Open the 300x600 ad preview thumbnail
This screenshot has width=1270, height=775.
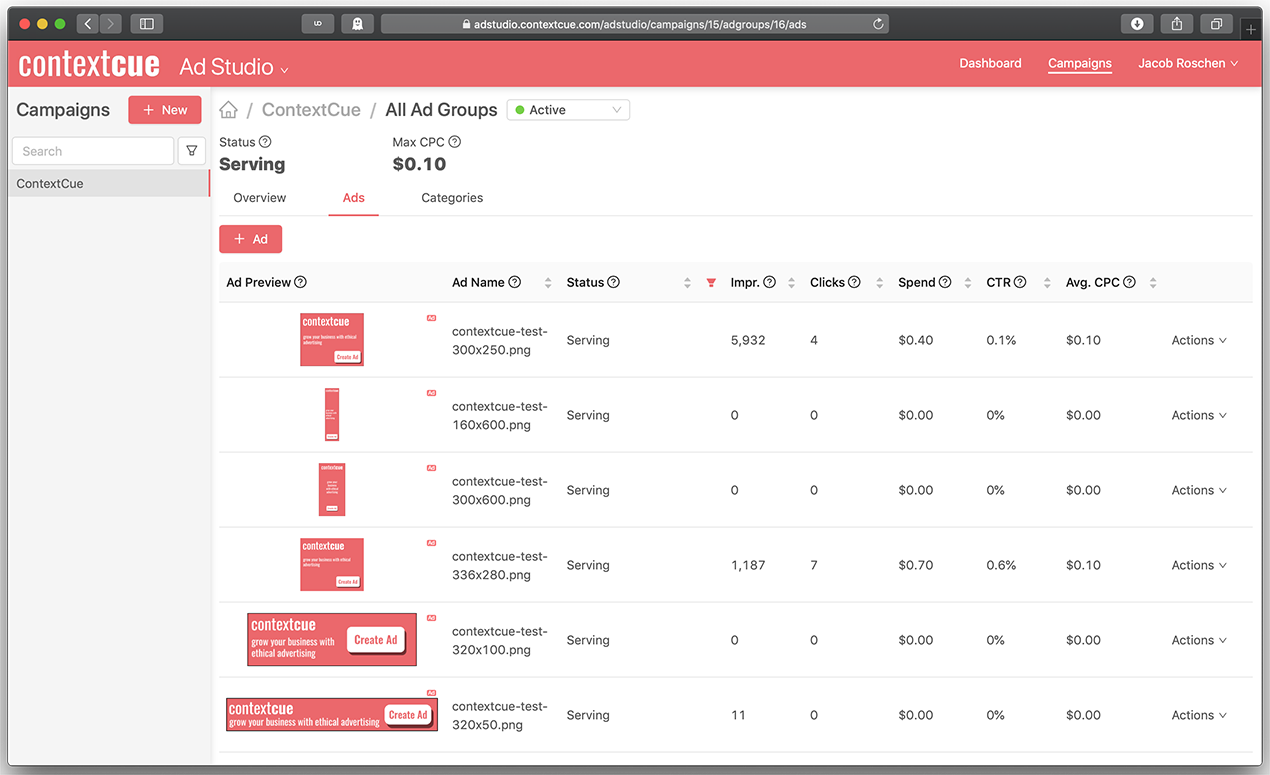(x=332, y=490)
